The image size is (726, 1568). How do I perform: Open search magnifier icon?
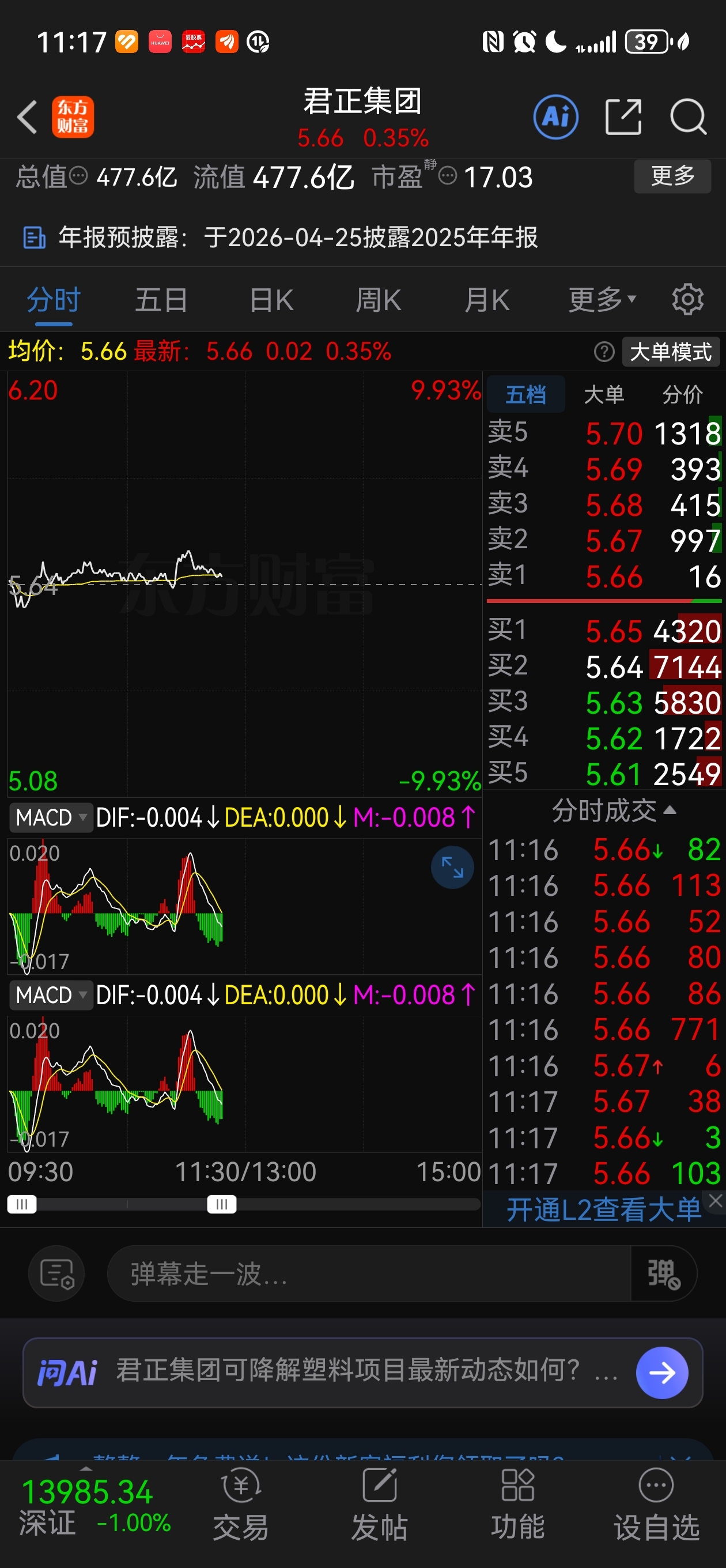tap(689, 116)
